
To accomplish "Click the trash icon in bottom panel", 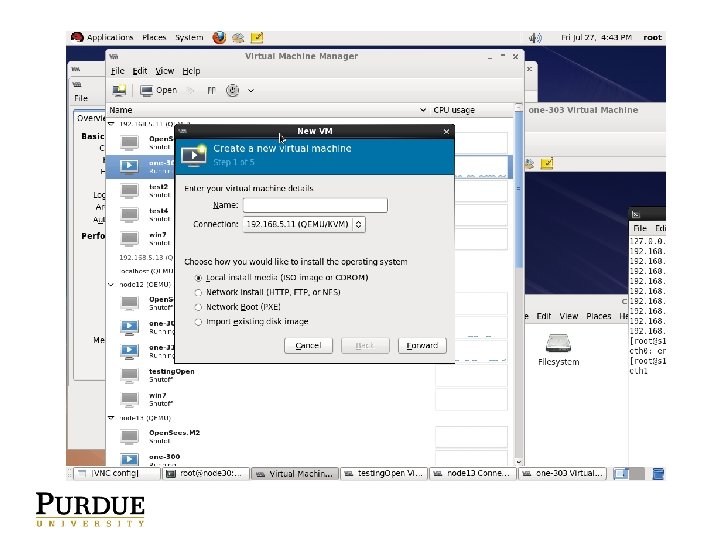I will (658, 473).
